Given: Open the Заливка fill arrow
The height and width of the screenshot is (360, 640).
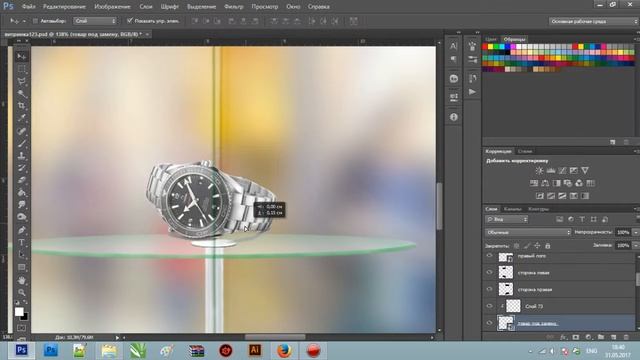Looking at the screenshot, I should pyautogui.click(x=636, y=245).
